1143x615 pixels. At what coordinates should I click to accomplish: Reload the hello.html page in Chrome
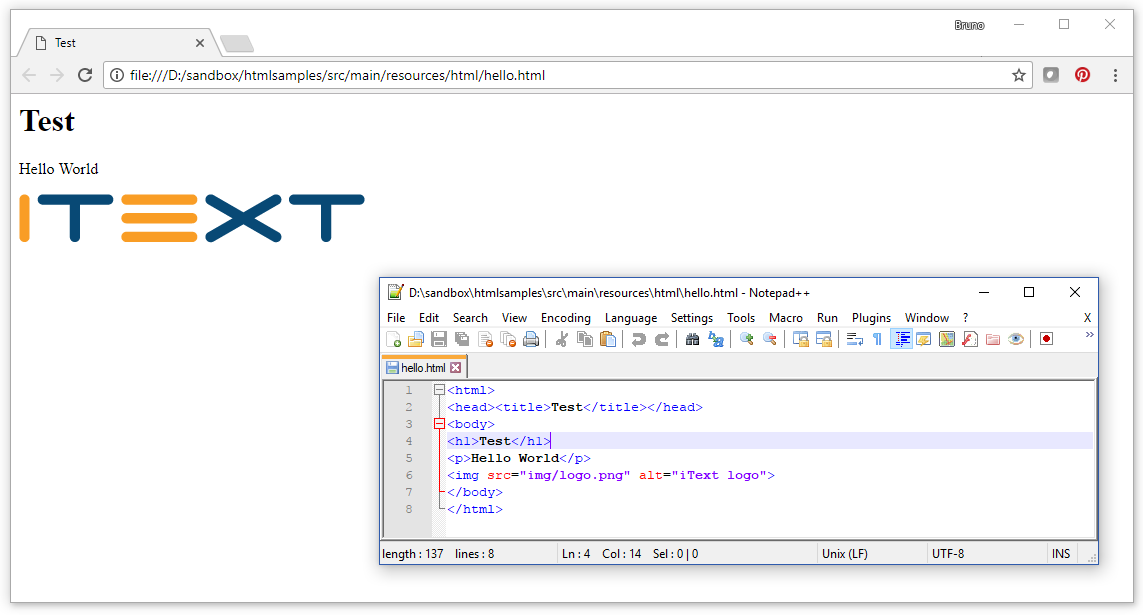[85, 75]
